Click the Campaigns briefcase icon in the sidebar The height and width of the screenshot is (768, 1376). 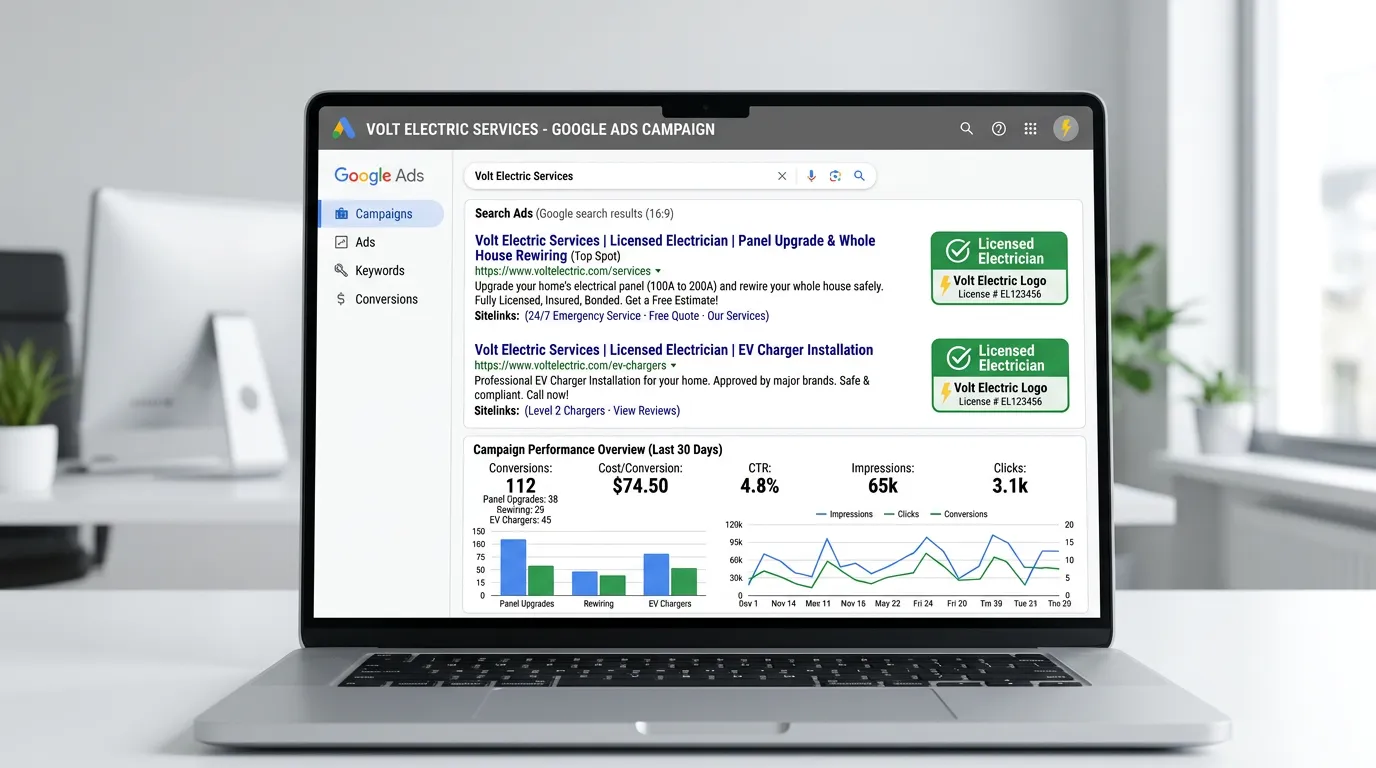(341, 214)
